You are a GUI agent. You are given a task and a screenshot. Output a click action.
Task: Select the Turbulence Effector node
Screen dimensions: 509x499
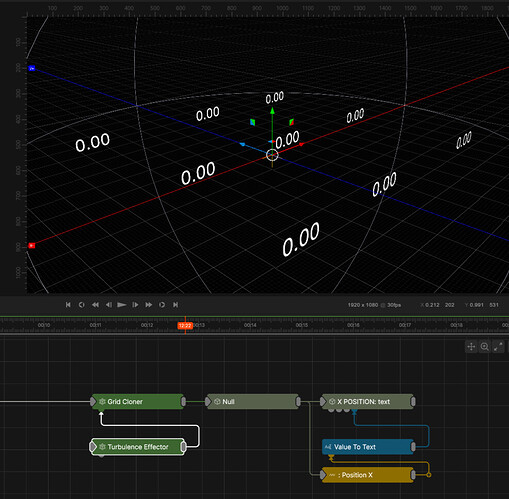[x=138, y=447]
